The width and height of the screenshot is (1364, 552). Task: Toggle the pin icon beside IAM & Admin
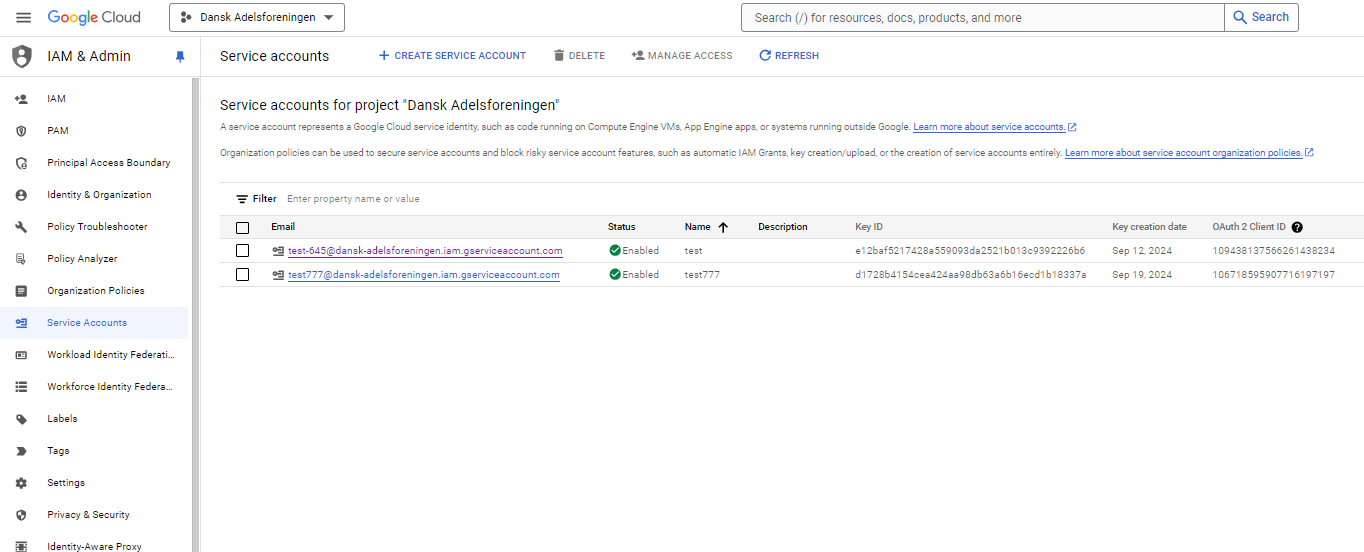[180, 56]
